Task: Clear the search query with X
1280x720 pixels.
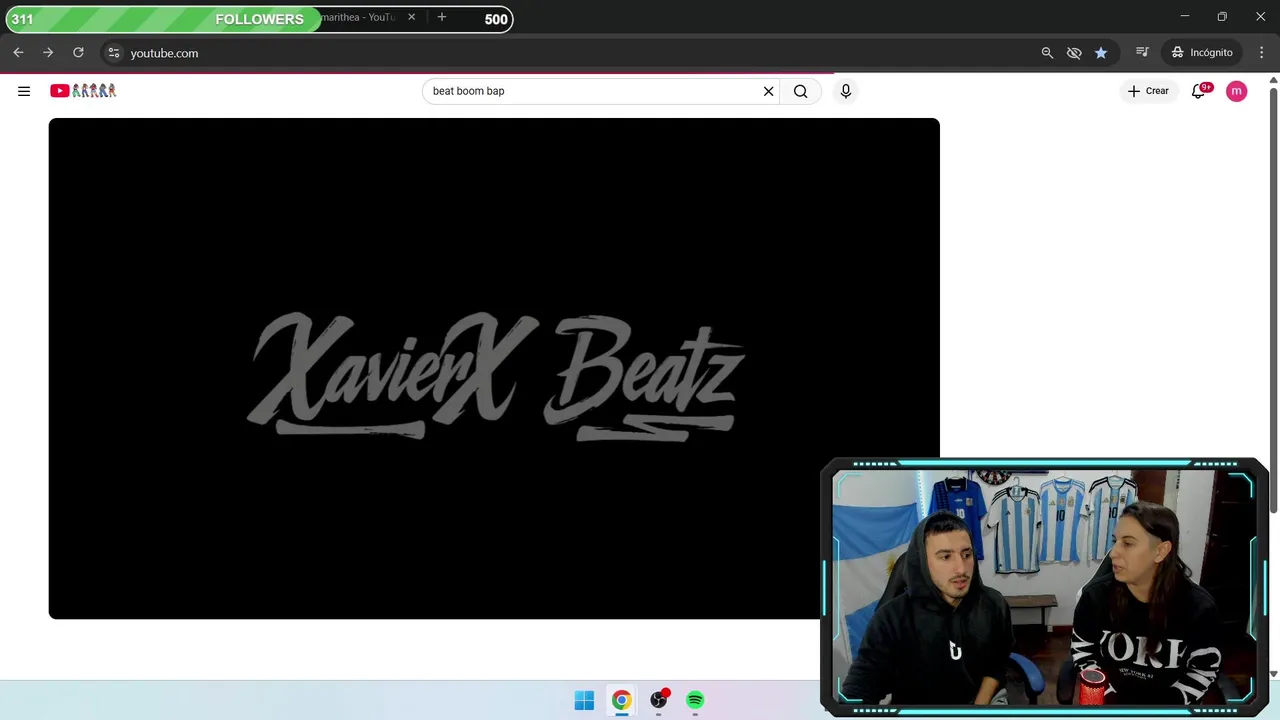Action: tap(768, 91)
